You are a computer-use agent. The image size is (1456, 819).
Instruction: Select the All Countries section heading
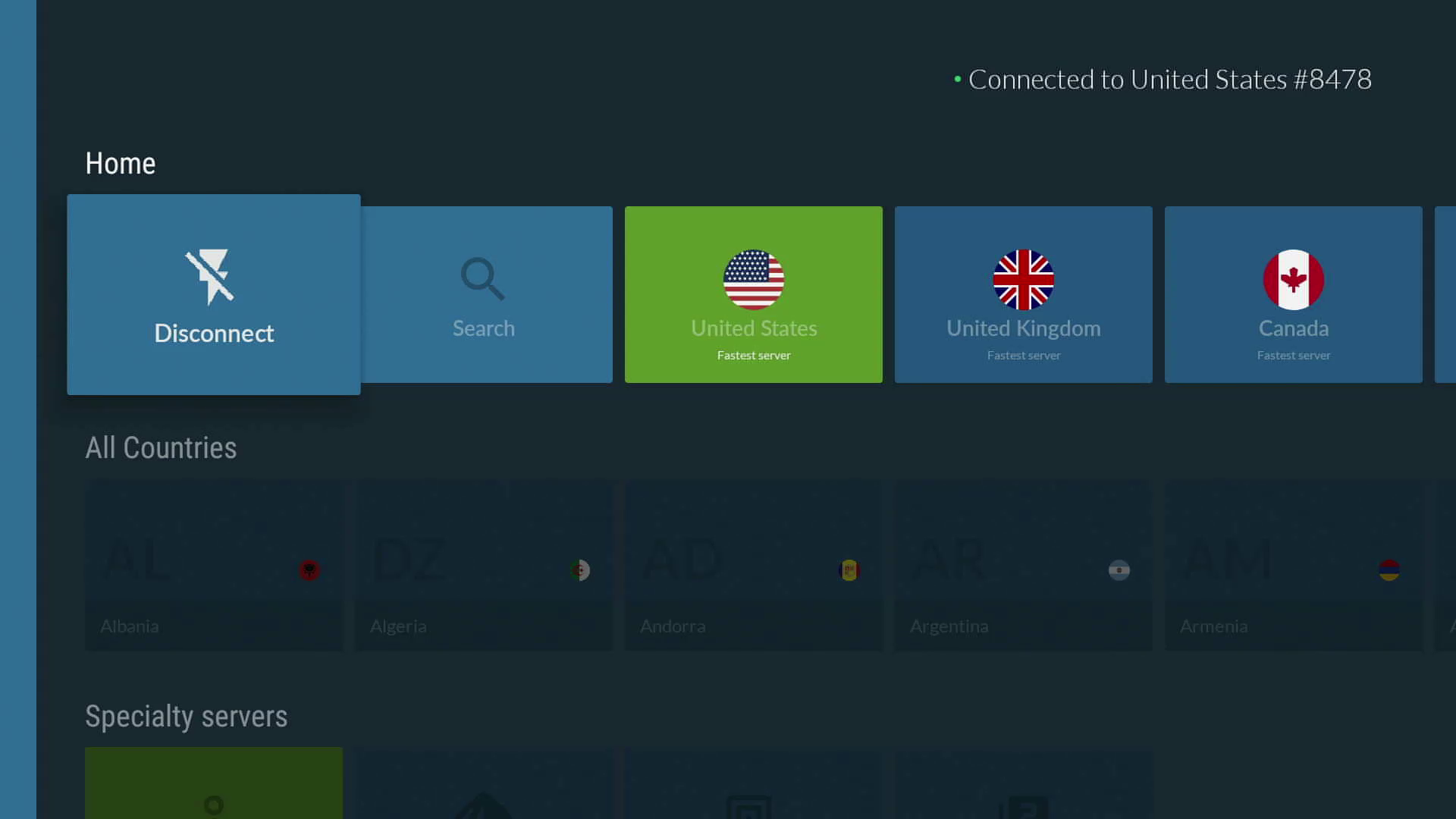[x=161, y=447]
